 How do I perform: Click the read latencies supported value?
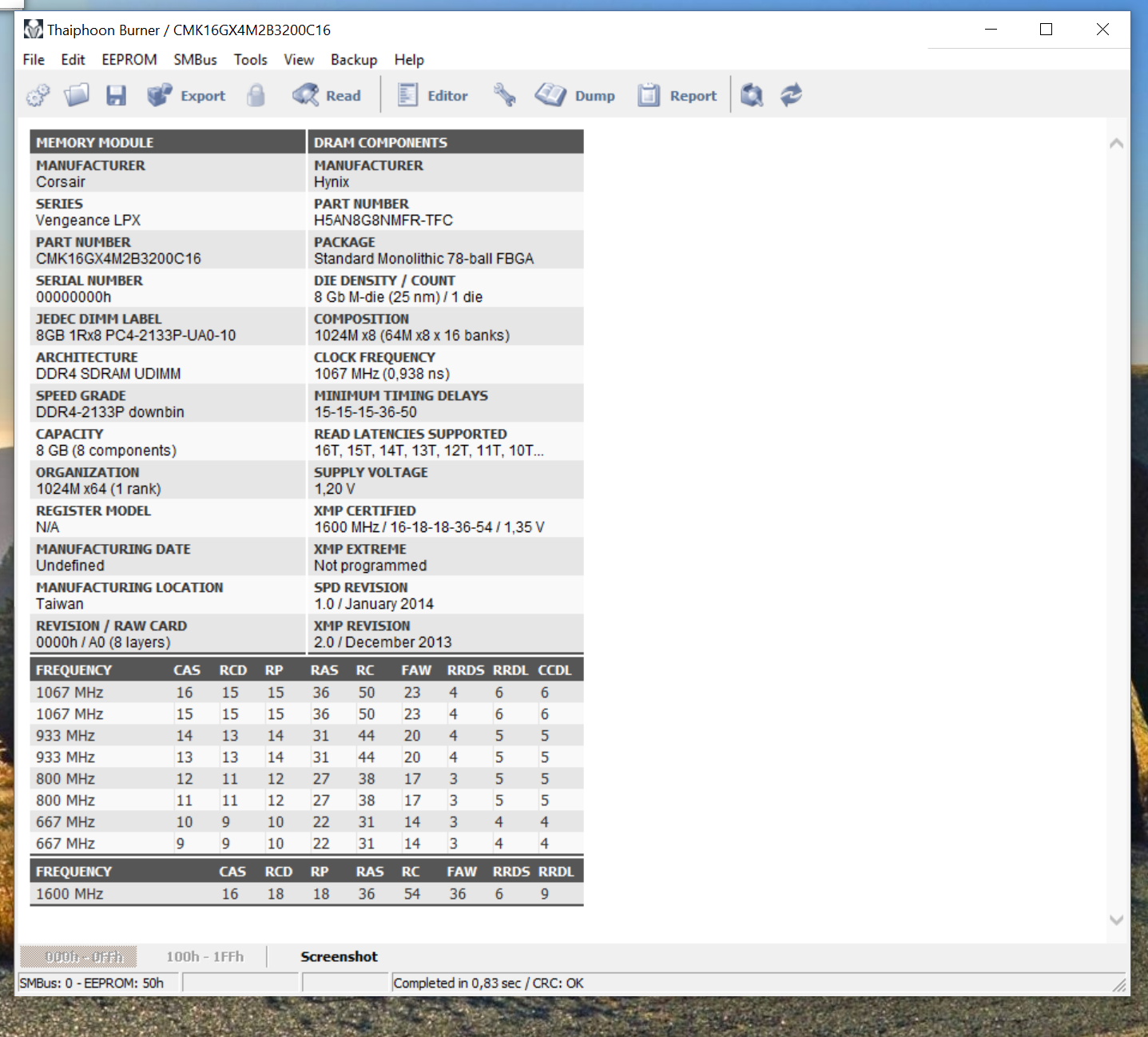[x=428, y=451]
